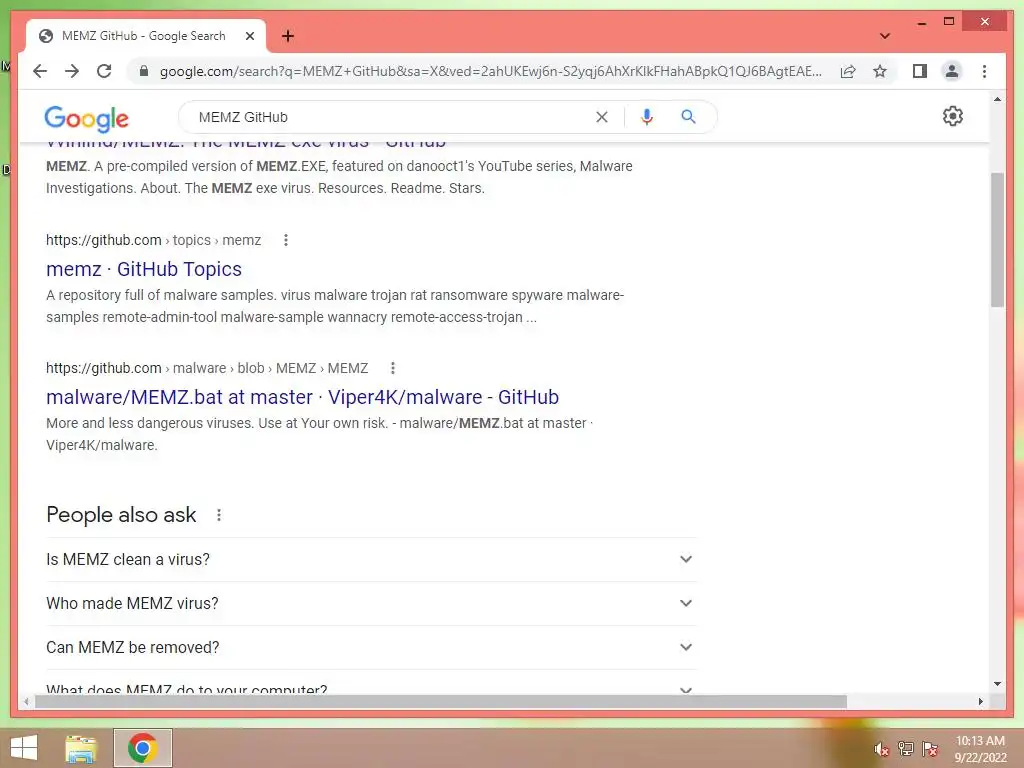1024x768 pixels.
Task: Reload the Google search page
Action: [x=104, y=71]
